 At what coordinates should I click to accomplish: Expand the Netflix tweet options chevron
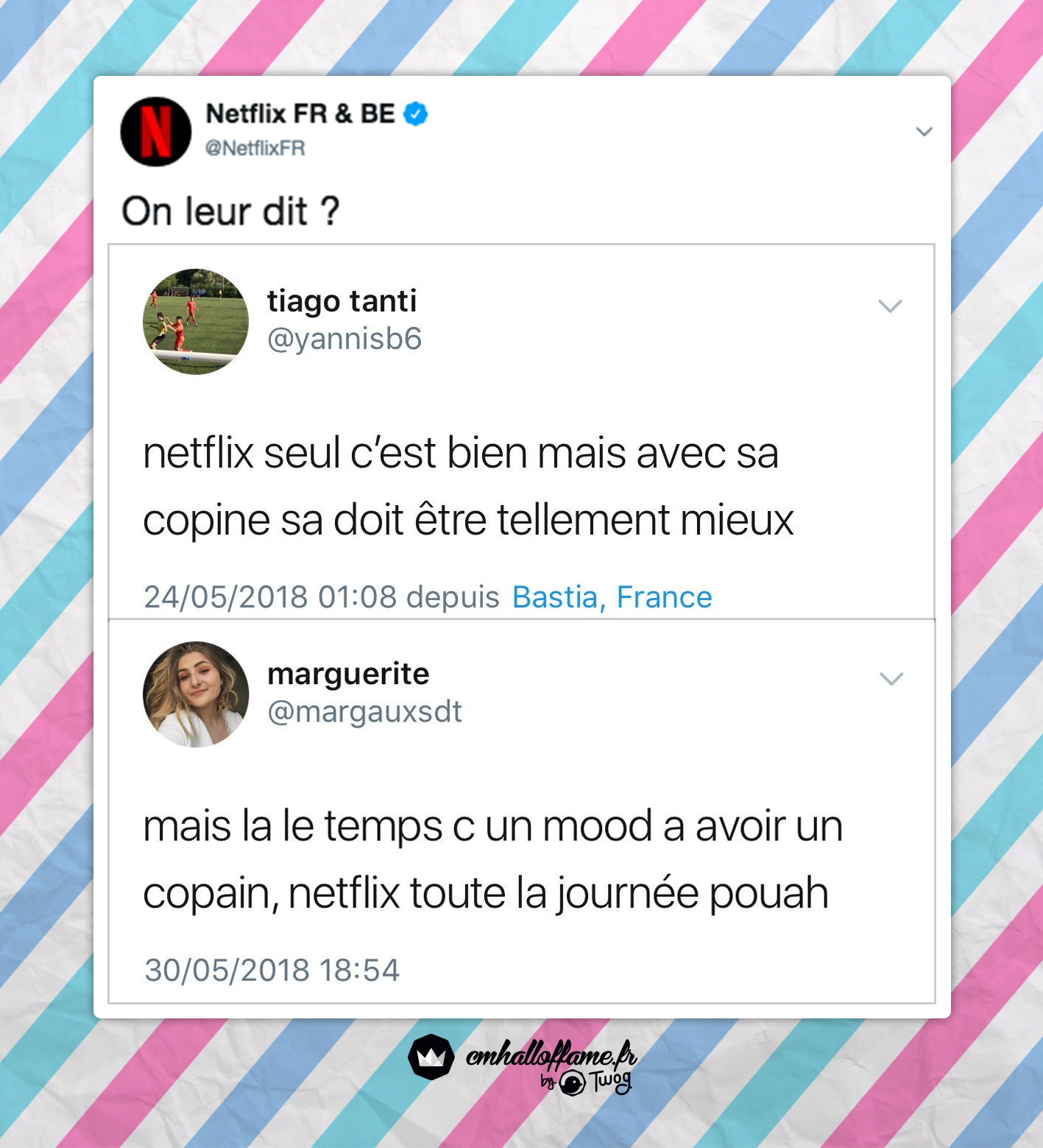[924, 132]
